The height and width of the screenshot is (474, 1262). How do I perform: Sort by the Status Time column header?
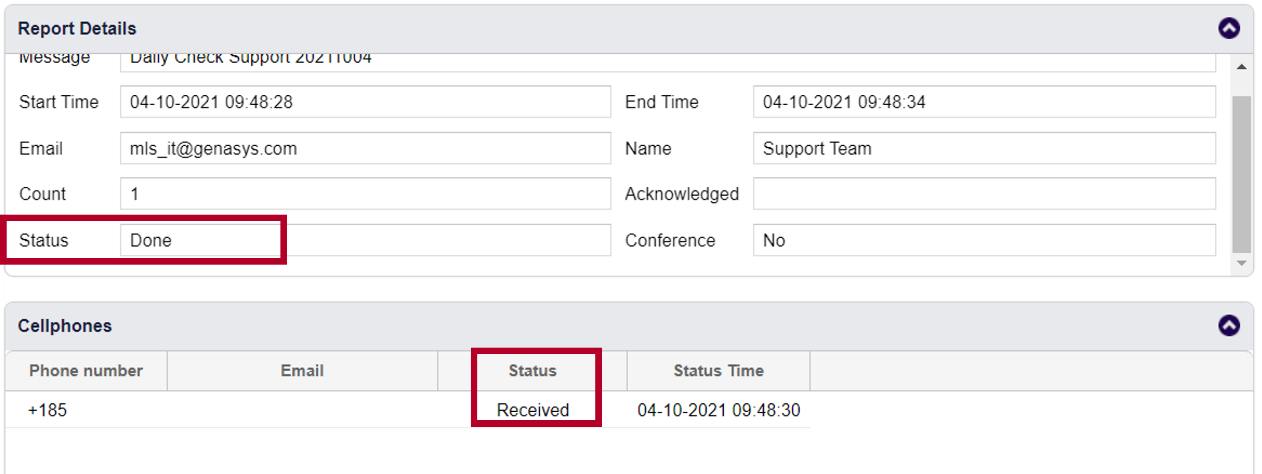pos(718,371)
